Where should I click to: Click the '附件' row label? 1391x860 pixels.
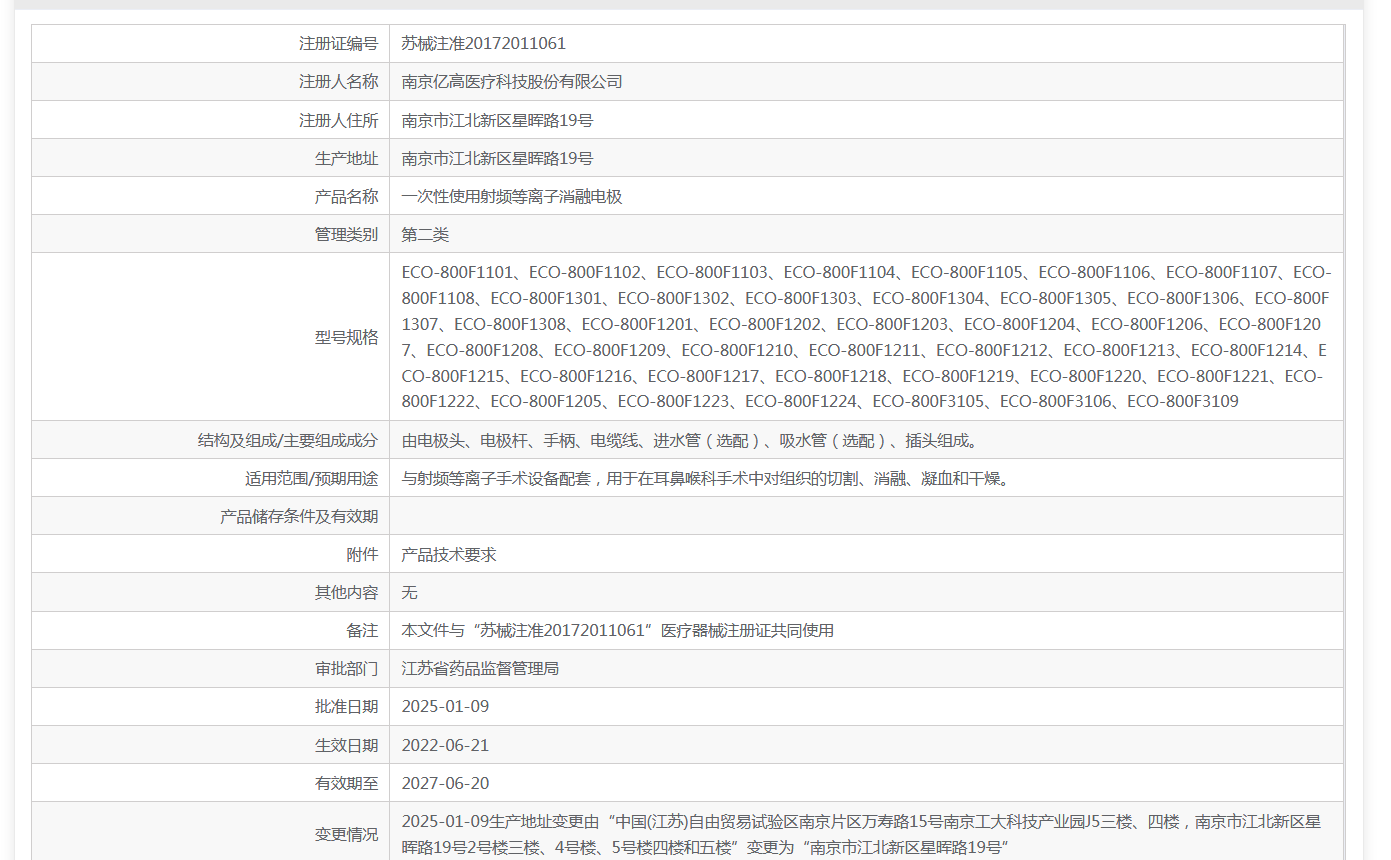coord(362,554)
